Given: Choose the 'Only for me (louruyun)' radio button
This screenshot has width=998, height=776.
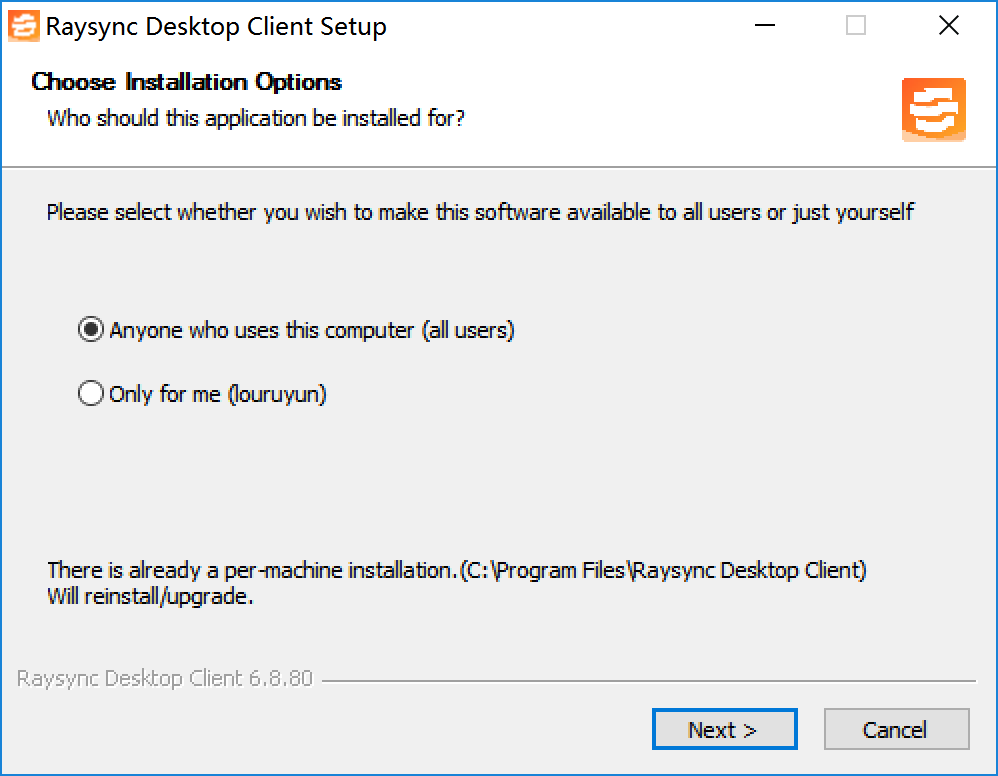Looking at the screenshot, I should [x=91, y=393].
